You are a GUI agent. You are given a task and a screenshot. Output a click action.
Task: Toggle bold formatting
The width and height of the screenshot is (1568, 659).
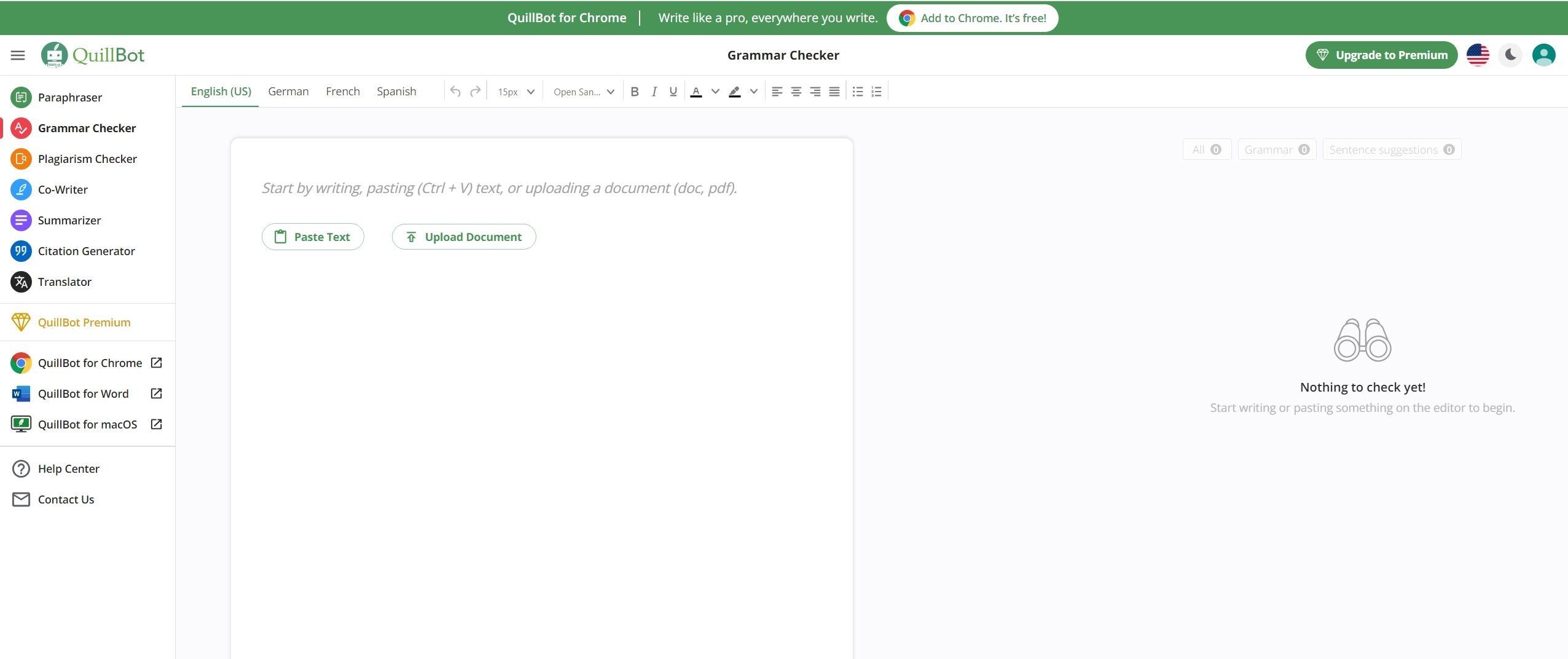(635, 92)
